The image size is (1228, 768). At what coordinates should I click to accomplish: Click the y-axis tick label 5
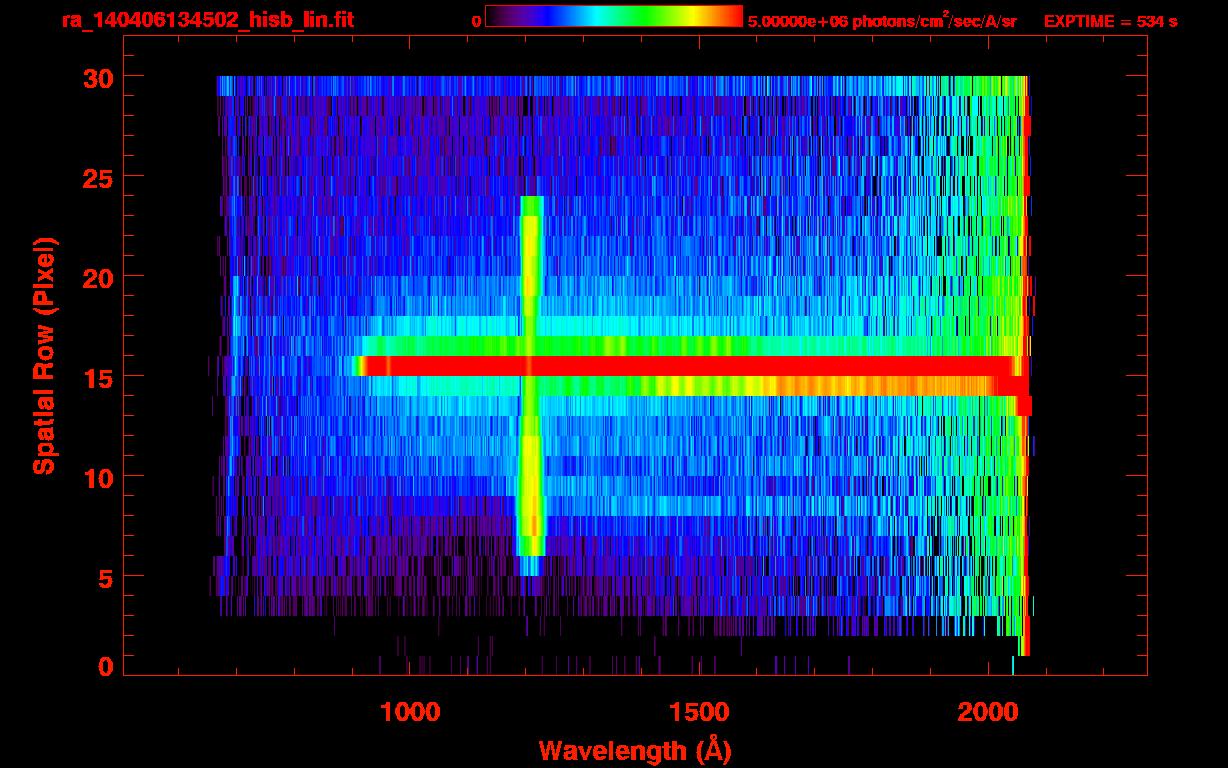[105, 577]
